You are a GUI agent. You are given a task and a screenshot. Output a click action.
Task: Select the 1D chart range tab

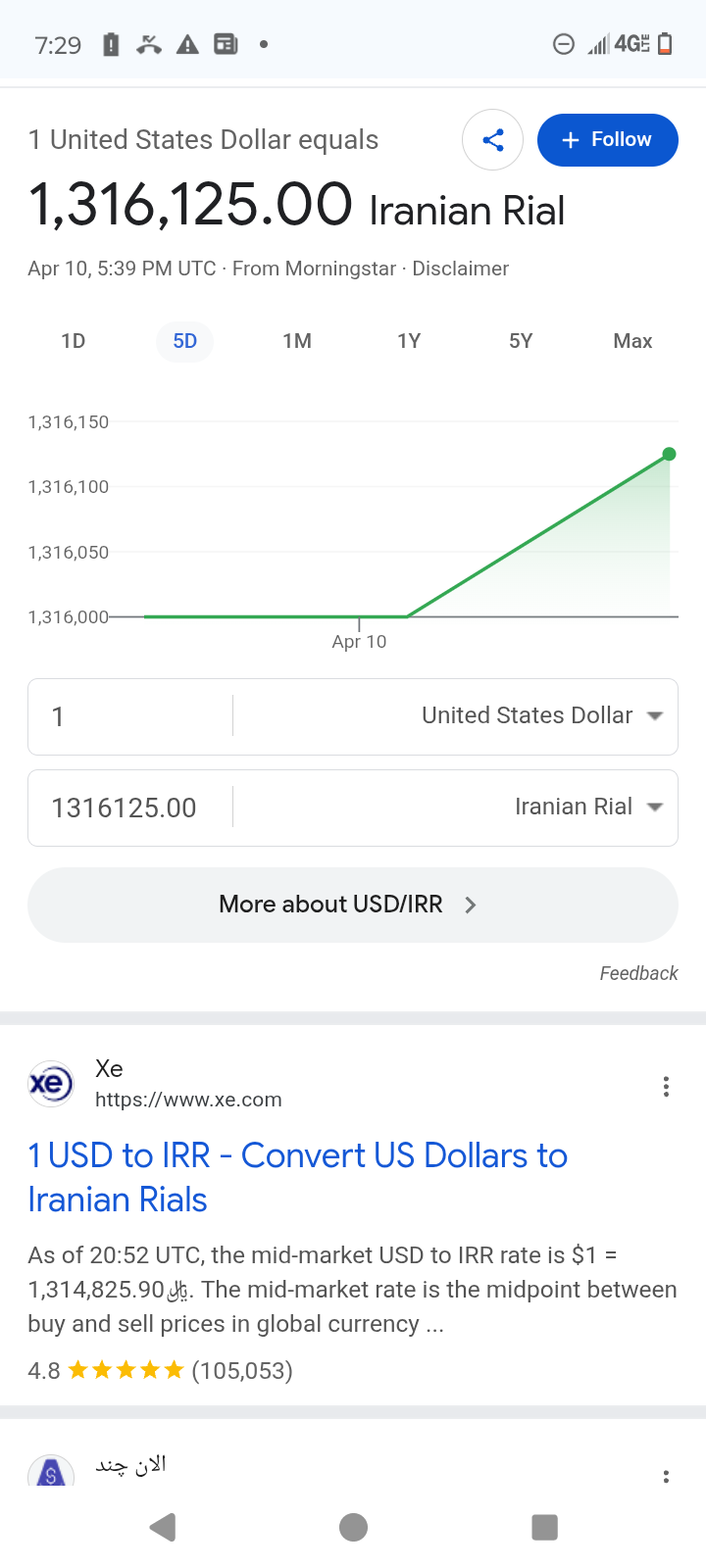74,341
